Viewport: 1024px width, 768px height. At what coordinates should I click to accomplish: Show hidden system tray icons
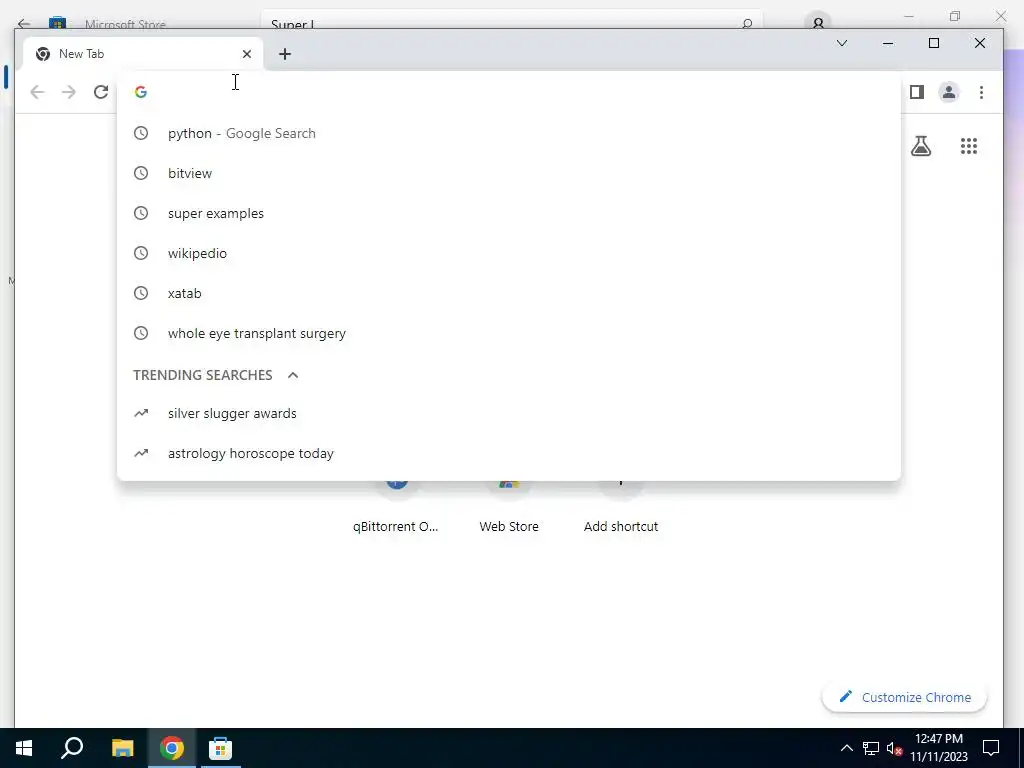click(x=846, y=748)
